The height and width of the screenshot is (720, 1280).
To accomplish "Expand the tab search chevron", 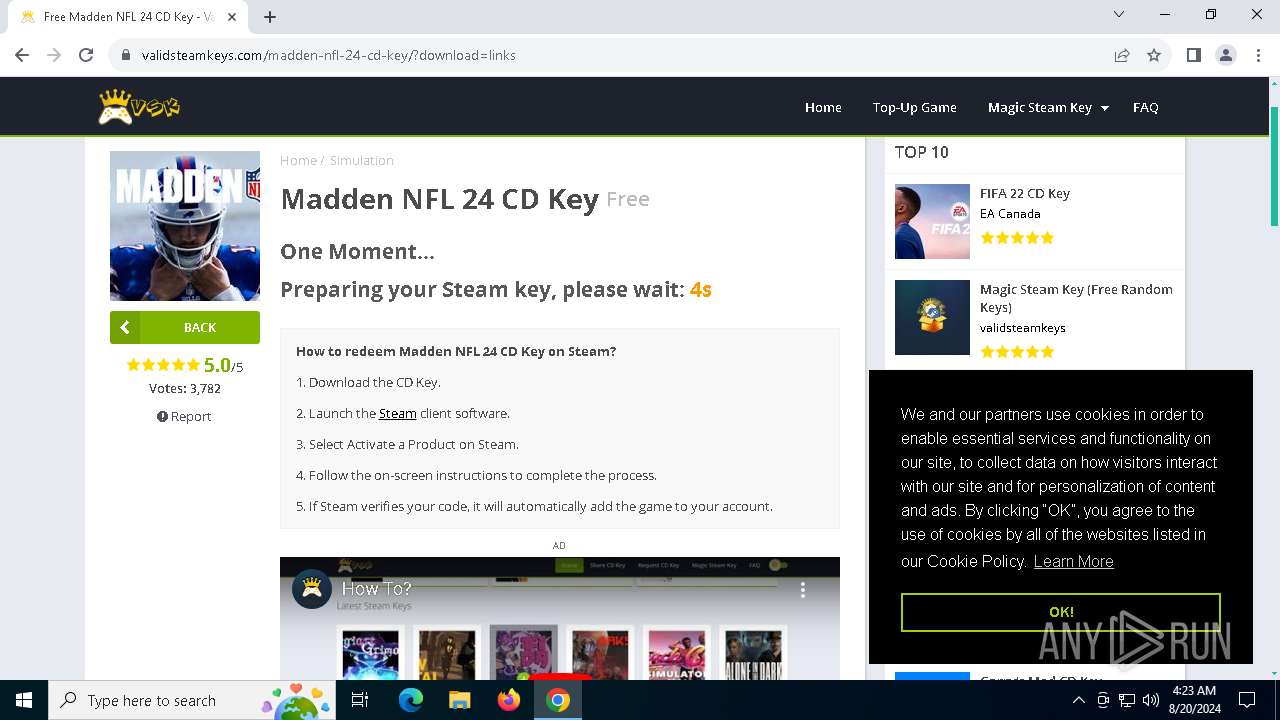I will [1119, 14].
